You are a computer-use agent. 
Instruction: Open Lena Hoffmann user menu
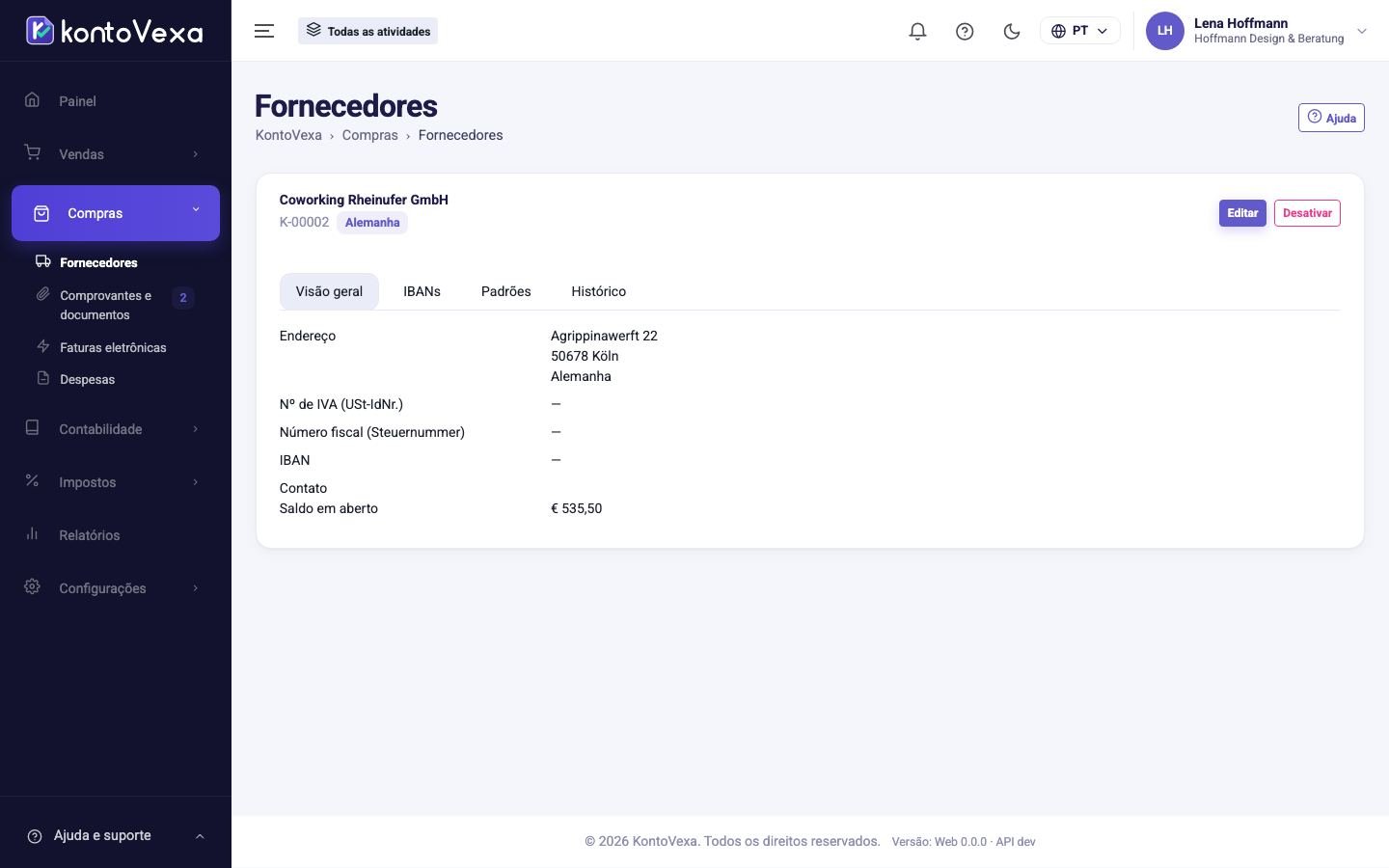pyautogui.click(x=1257, y=31)
